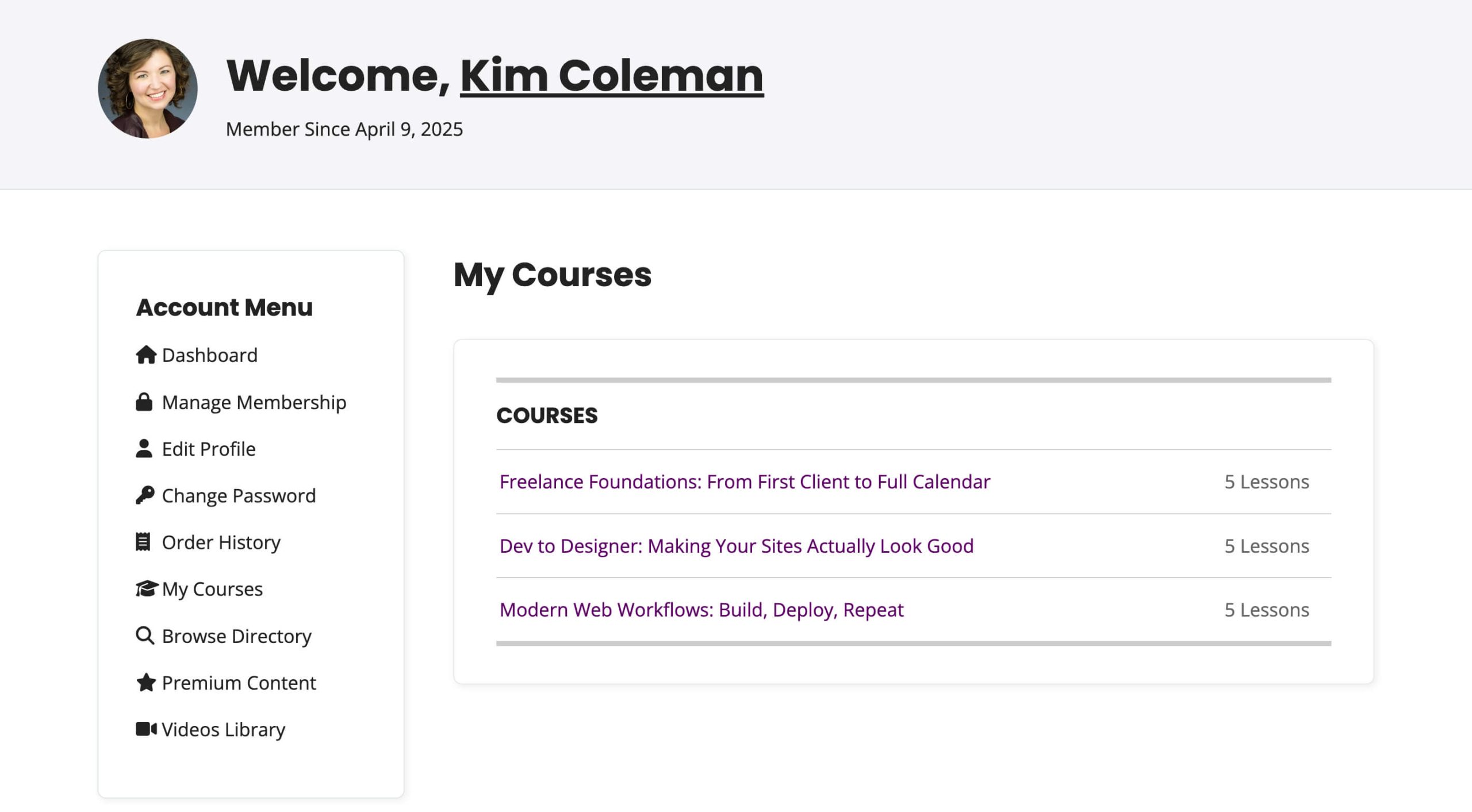
Task: Click the lock icon beside Manage Membership
Action: [x=144, y=402]
